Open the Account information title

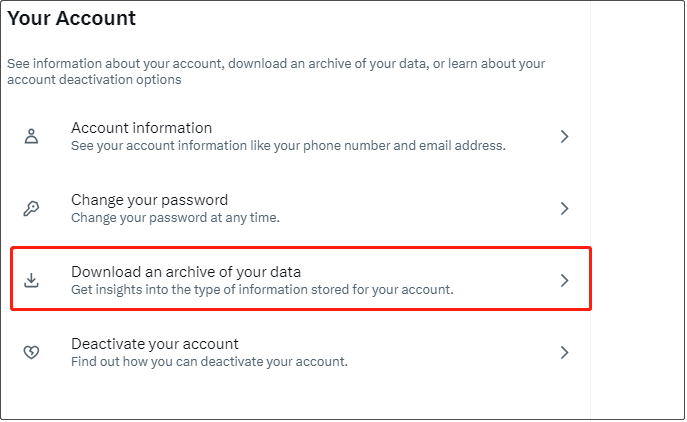click(x=141, y=128)
